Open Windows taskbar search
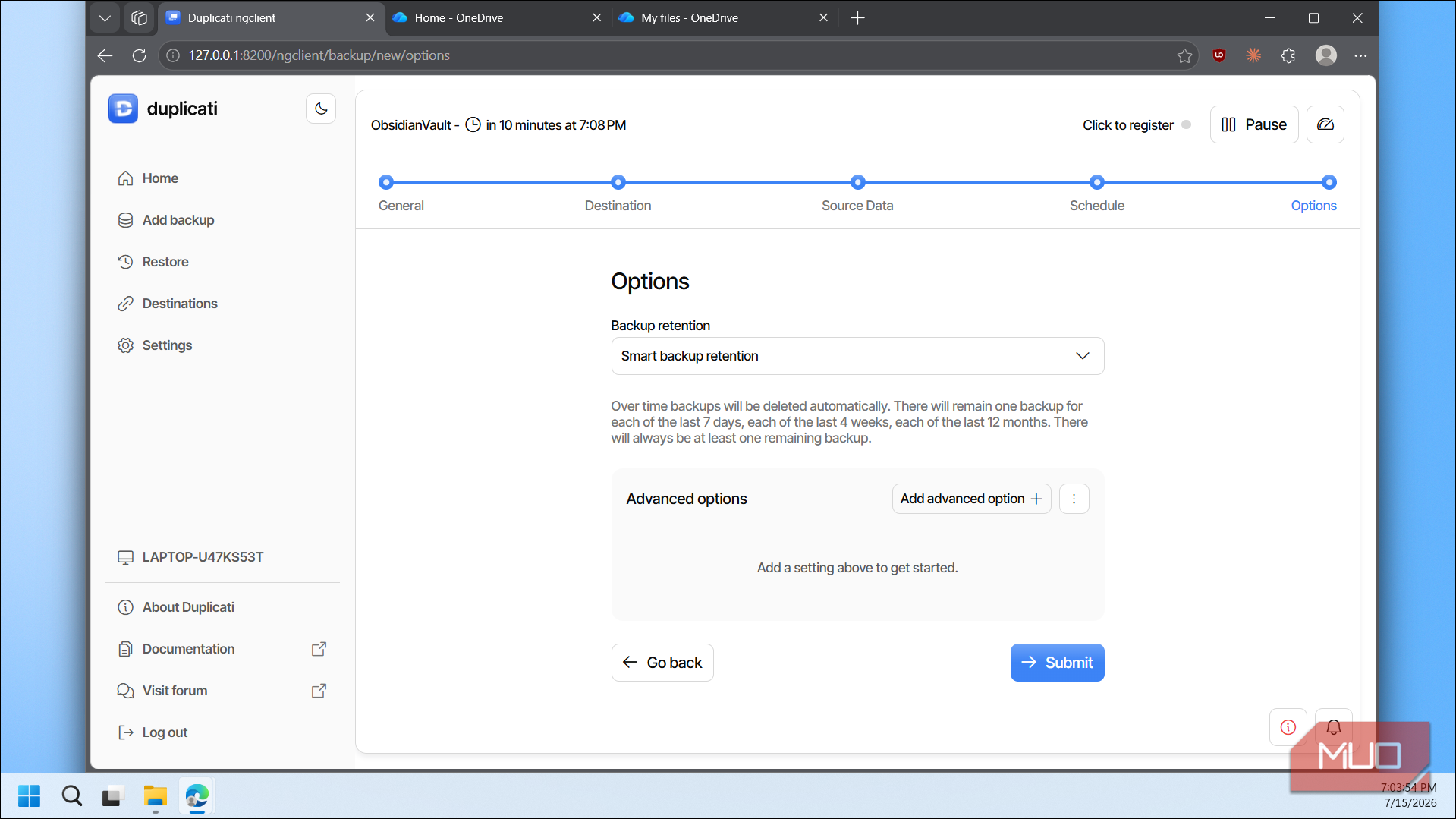1456x819 pixels. pyautogui.click(x=72, y=796)
